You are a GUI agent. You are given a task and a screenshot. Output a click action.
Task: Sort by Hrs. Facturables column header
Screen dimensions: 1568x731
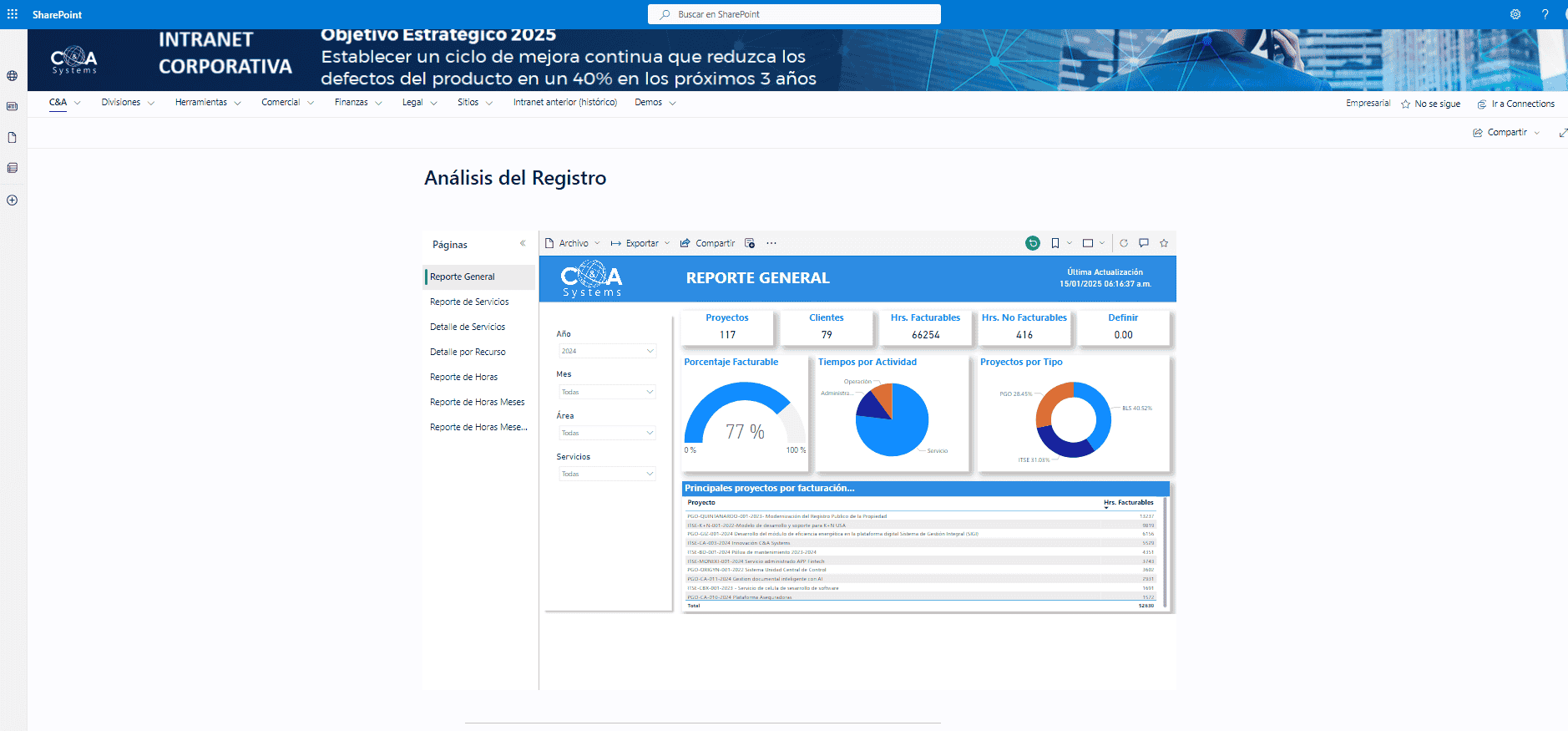(x=1129, y=503)
